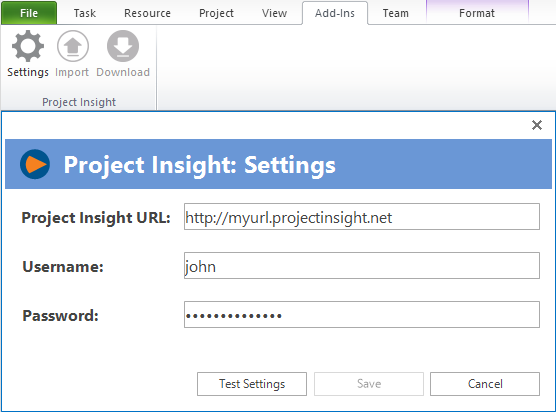The image size is (556, 412).
Task: Select the Password input field
Action: pyautogui.click(x=362, y=314)
